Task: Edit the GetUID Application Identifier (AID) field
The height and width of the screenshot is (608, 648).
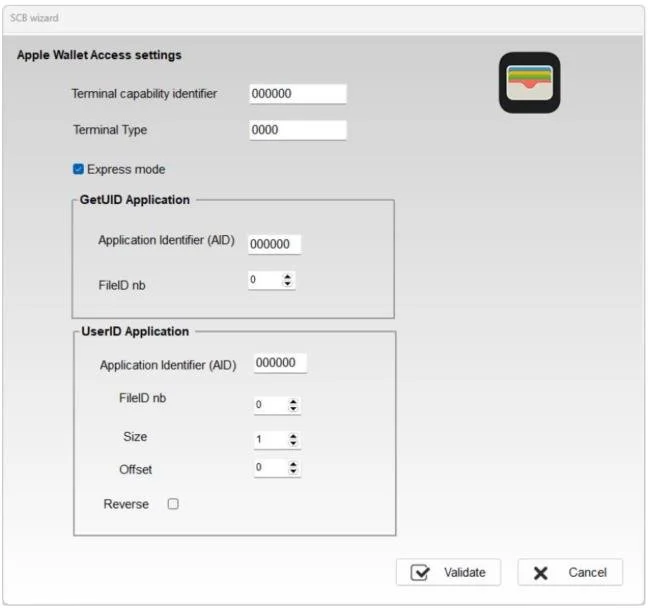Action: tap(274, 244)
